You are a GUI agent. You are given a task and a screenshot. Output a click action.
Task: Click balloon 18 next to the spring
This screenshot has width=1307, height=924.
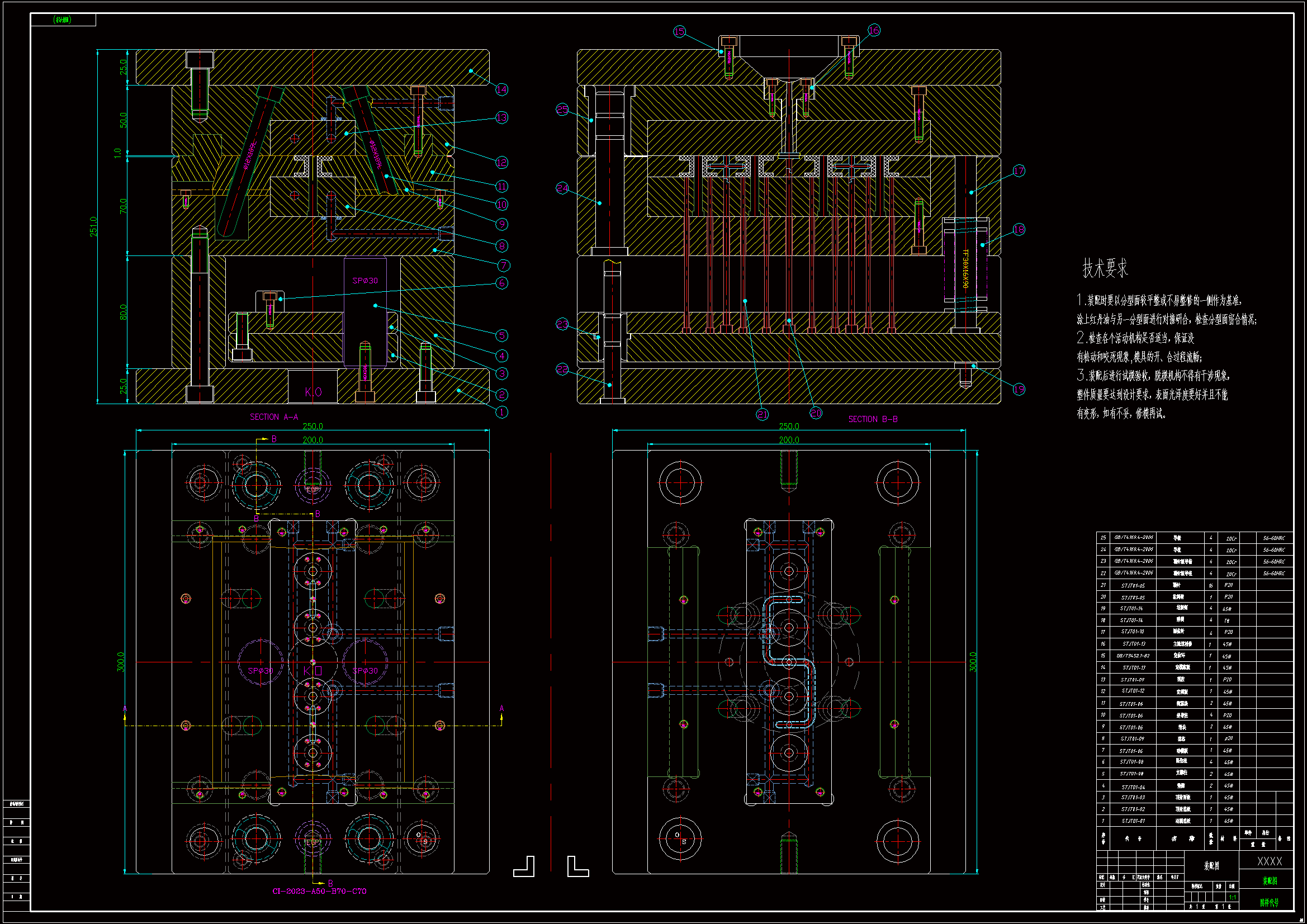1019,229
